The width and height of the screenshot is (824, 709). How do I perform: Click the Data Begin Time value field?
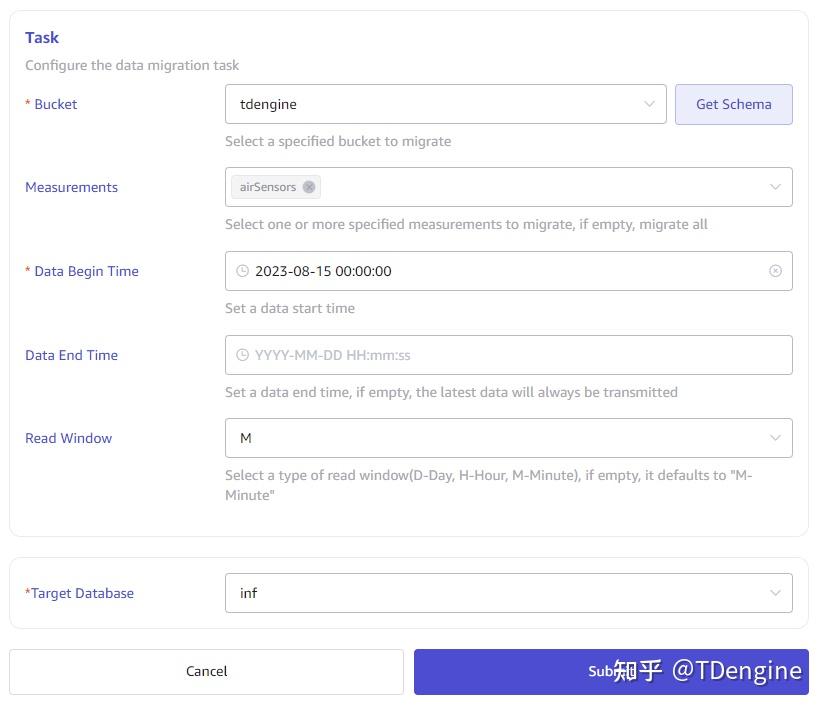click(450, 270)
